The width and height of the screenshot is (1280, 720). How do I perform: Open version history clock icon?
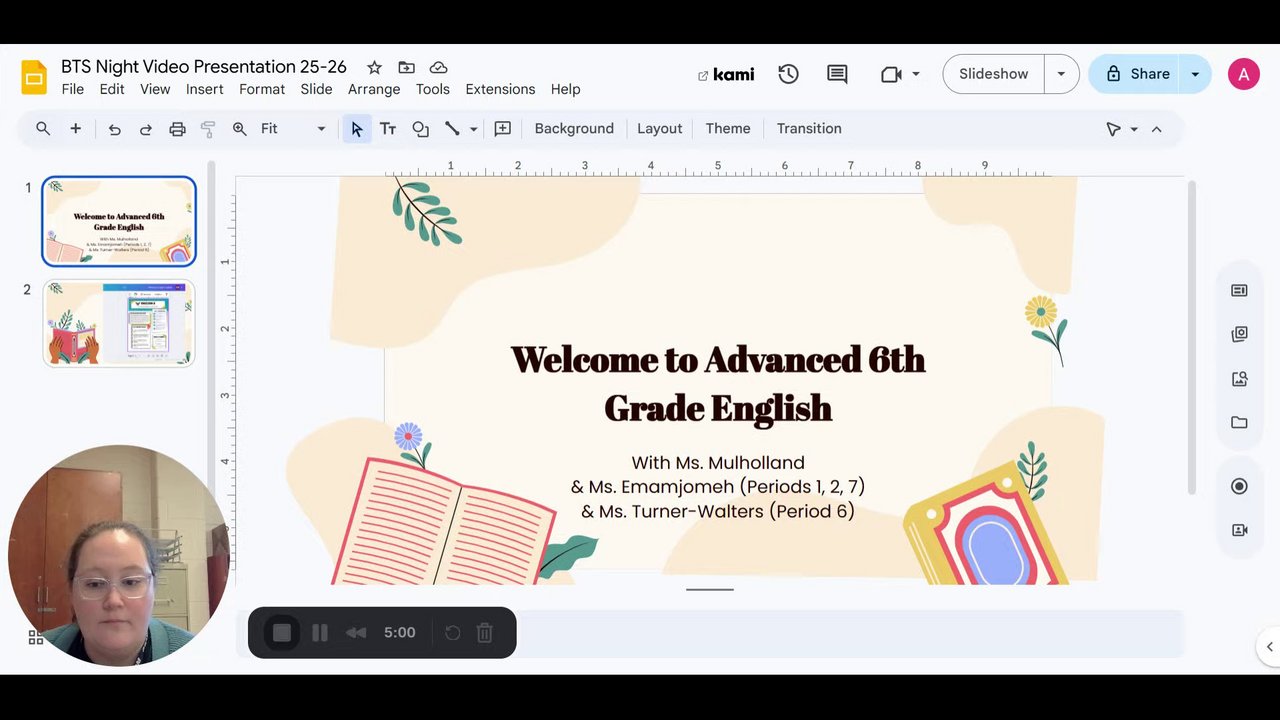click(788, 74)
